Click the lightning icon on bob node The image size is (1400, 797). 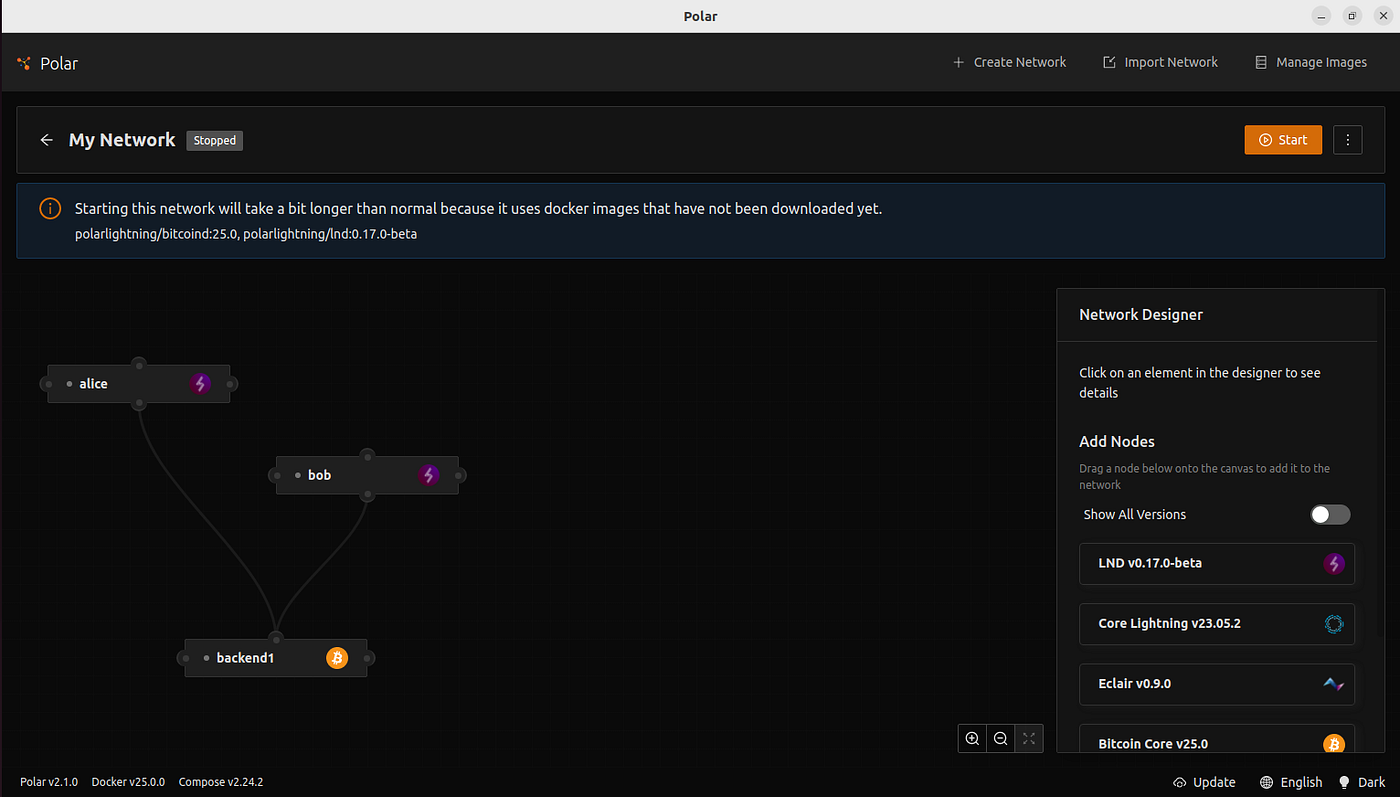point(429,475)
